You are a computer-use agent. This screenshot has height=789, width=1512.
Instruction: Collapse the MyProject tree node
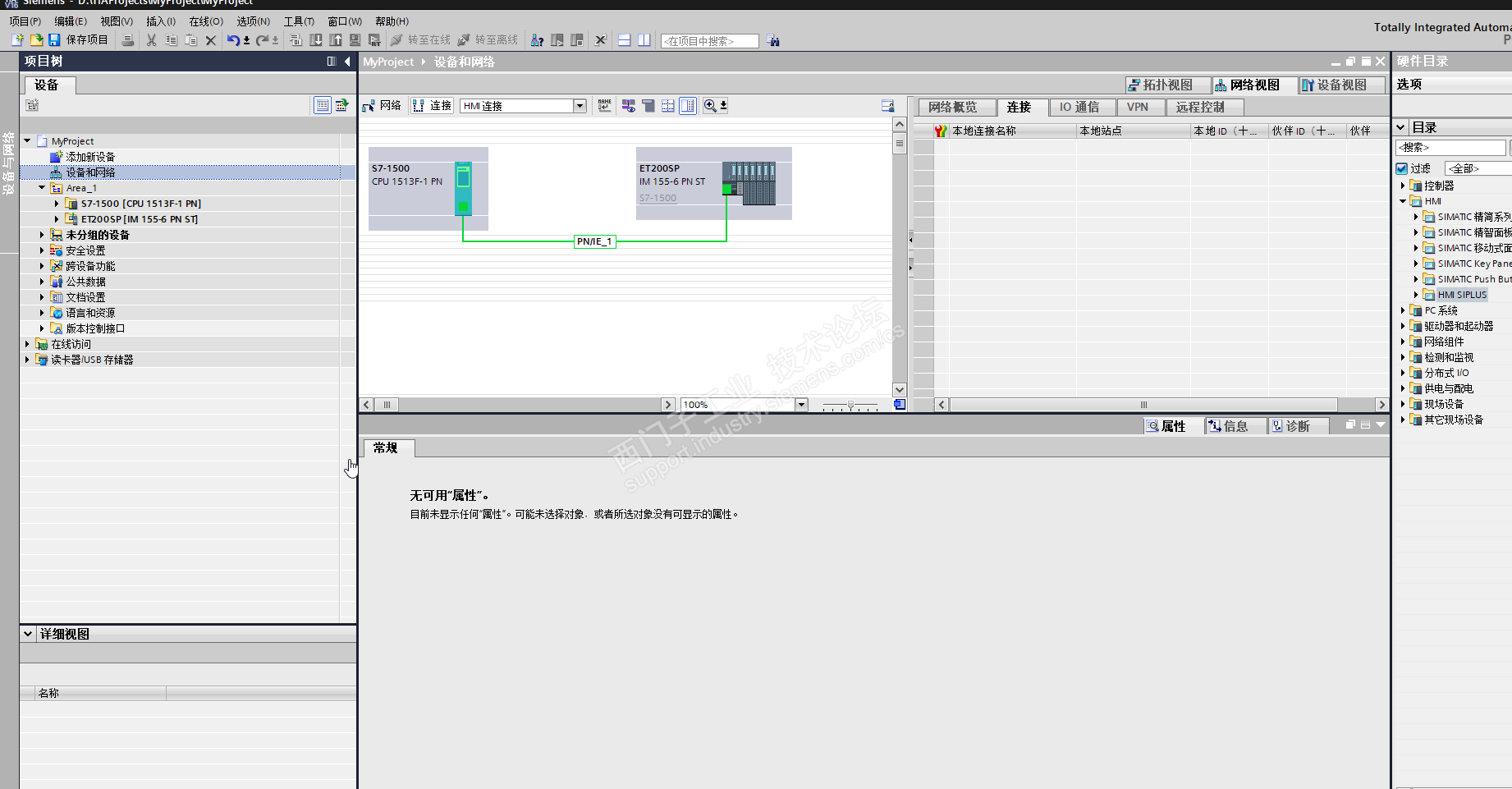27,141
